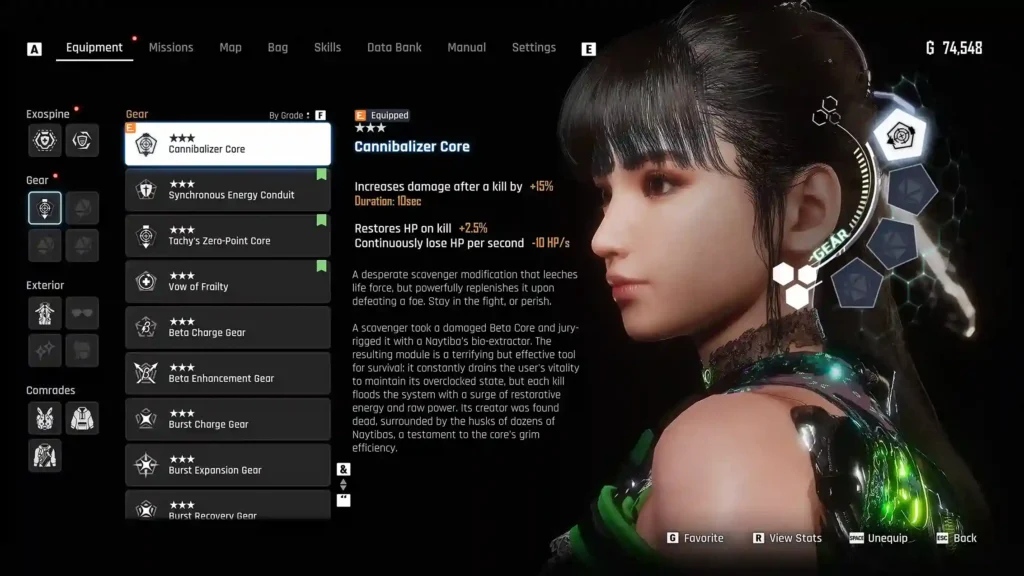Click the Burst Expansion Gear star icon
1024x576 pixels.
tap(146, 465)
